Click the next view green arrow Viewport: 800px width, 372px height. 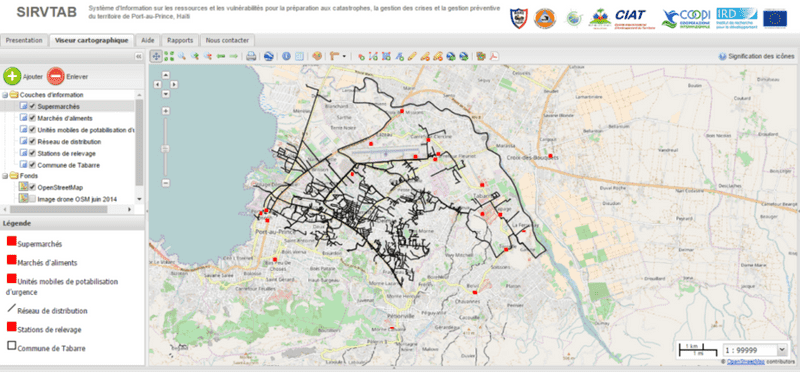234,57
